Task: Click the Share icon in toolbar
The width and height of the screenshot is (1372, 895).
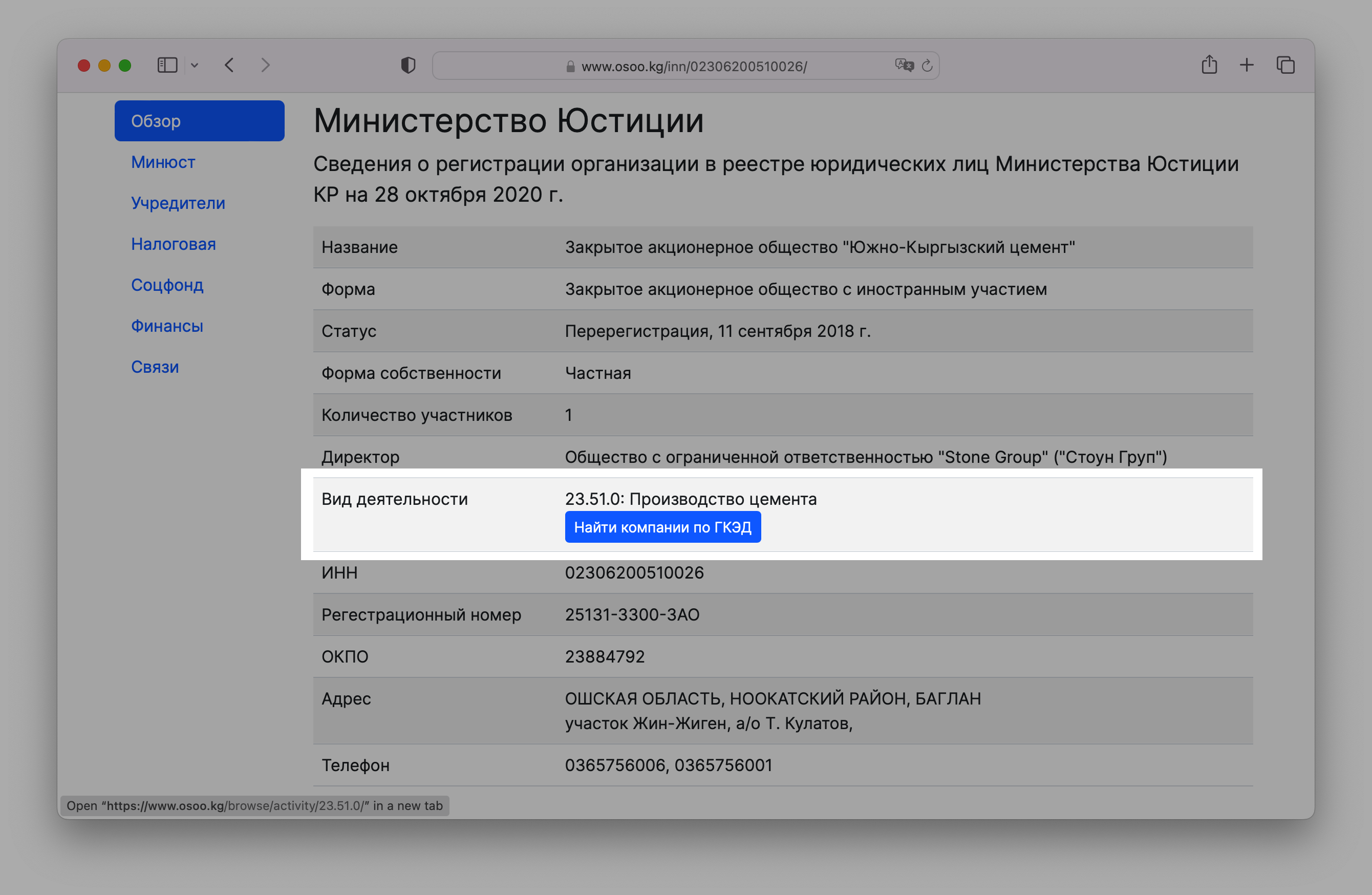Action: [1209, 65]
